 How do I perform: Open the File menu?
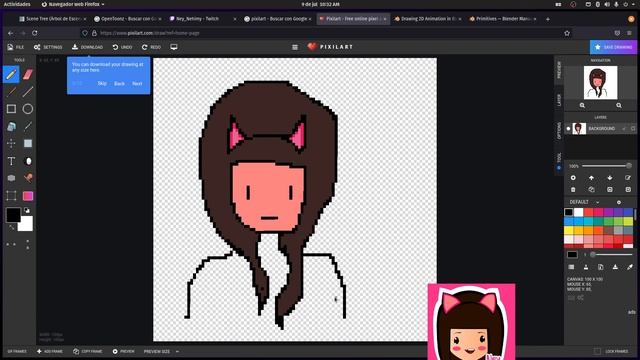(16, 47)
